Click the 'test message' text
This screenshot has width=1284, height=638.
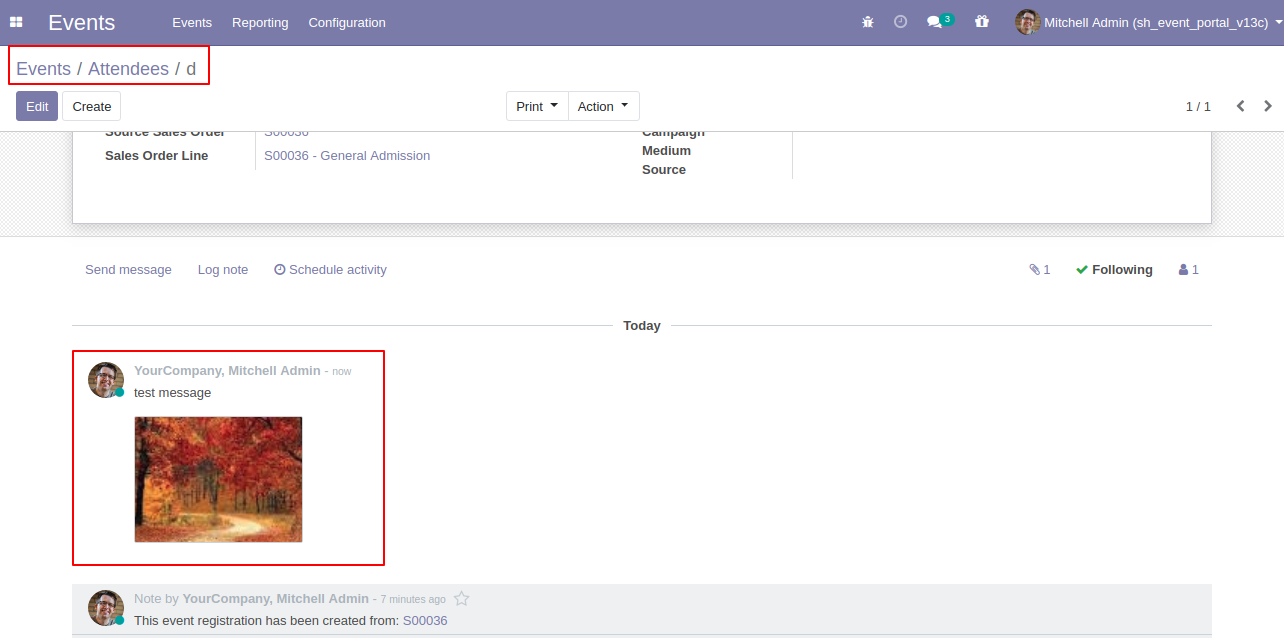(x=172, y=393)
